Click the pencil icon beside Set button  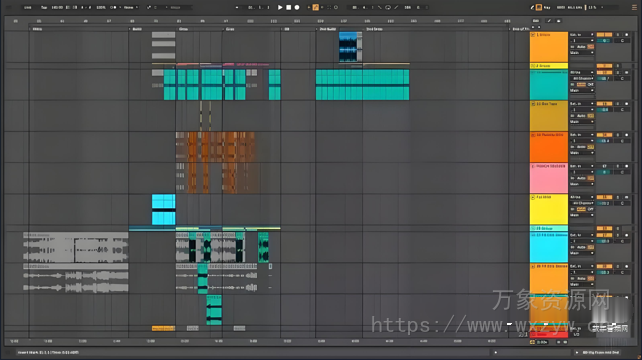point(549,21)
